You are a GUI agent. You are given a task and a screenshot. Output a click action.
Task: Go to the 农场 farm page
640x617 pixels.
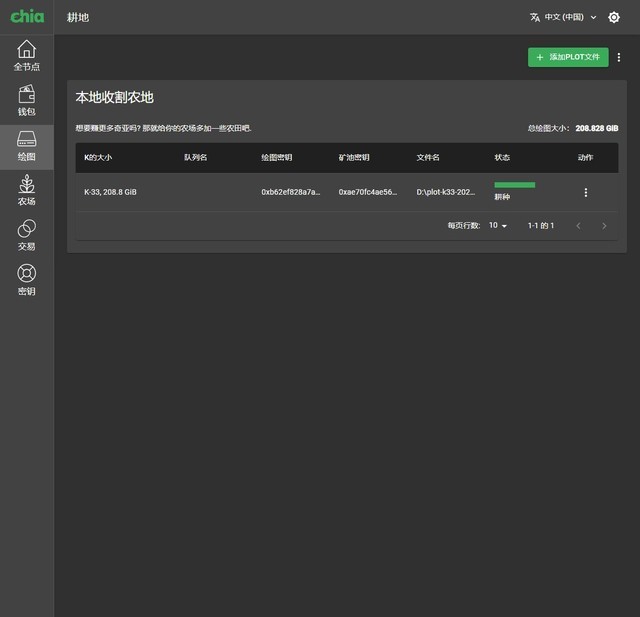pos(27,191)
